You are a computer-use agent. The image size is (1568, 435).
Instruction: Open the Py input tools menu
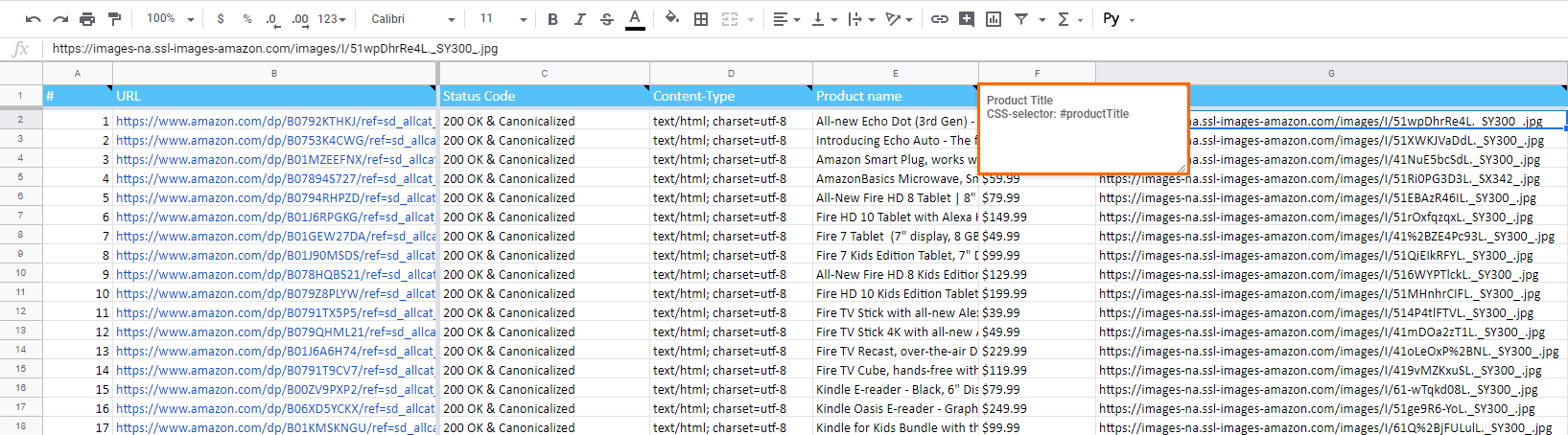(x=1118, y=19)
